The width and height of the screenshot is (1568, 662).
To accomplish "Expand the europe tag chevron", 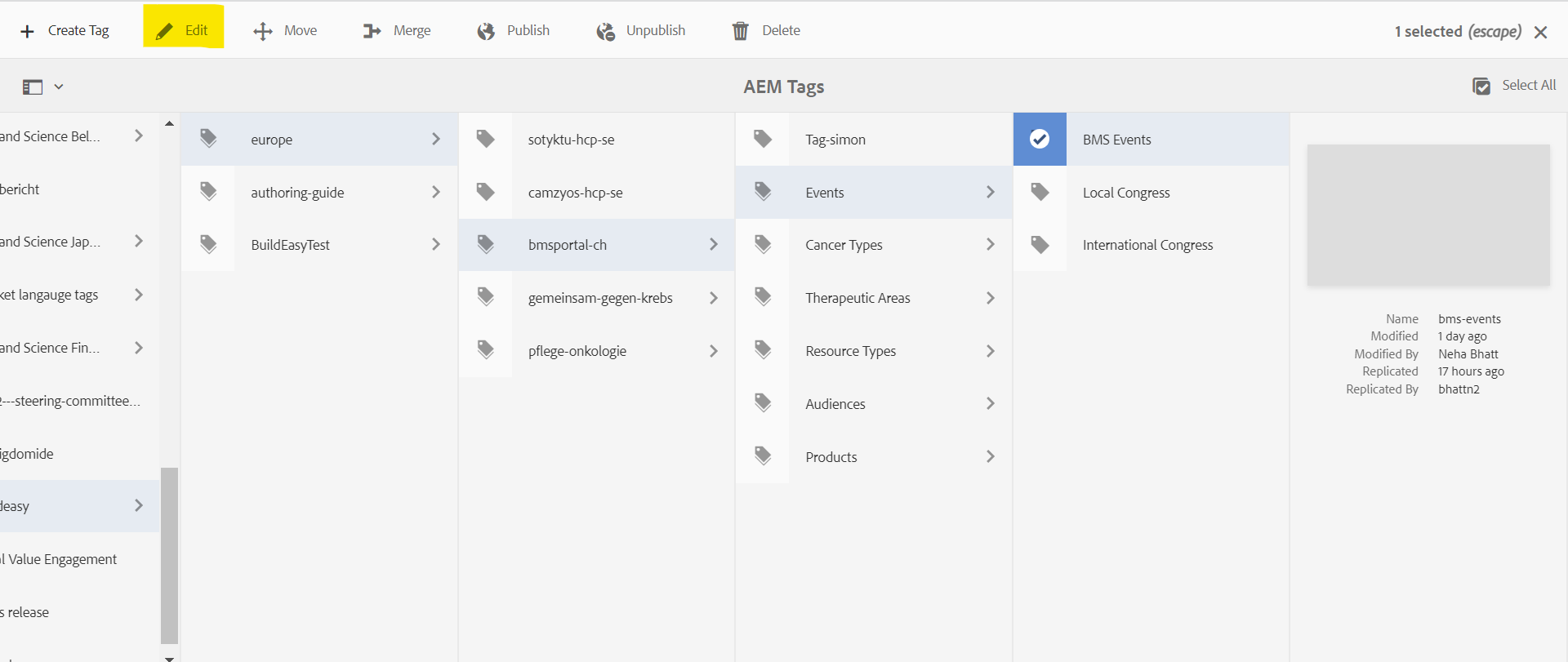I will [436, 139].
